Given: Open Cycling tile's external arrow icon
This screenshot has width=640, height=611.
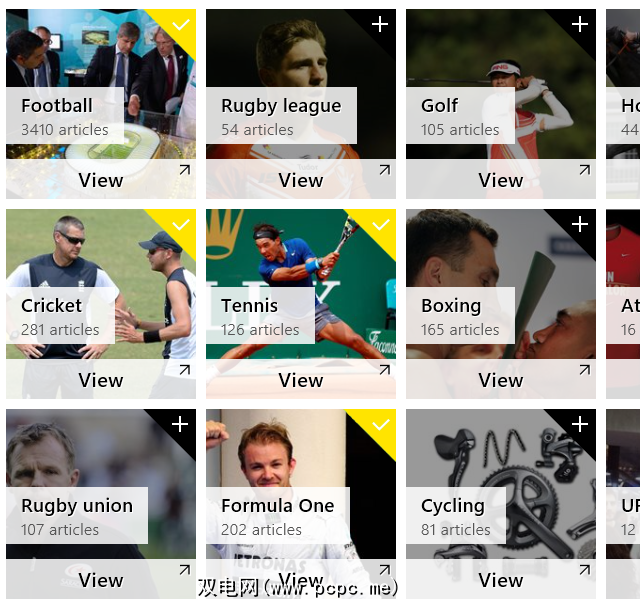Looking at the screenshot, I should pos(585,570).
